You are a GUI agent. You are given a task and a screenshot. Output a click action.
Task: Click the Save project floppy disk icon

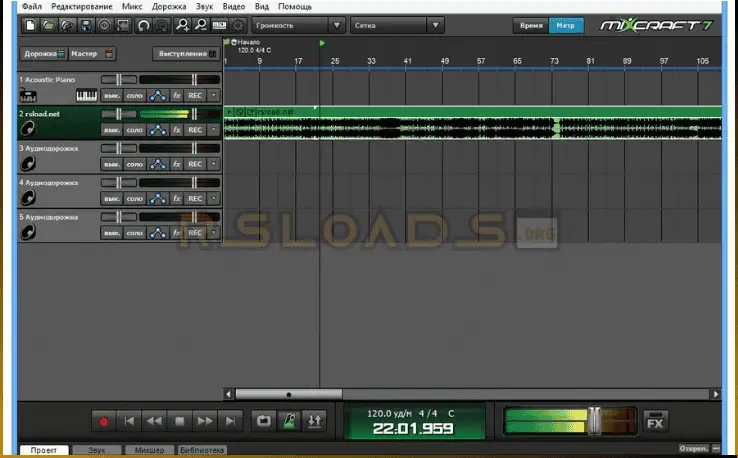click(x=85, y=24)
